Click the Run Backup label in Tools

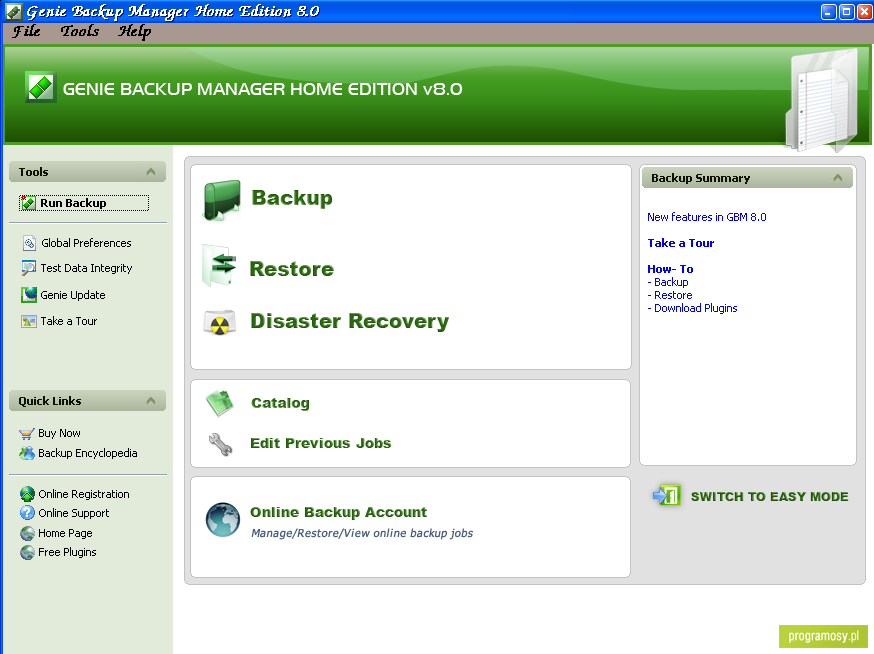point(73,203)
